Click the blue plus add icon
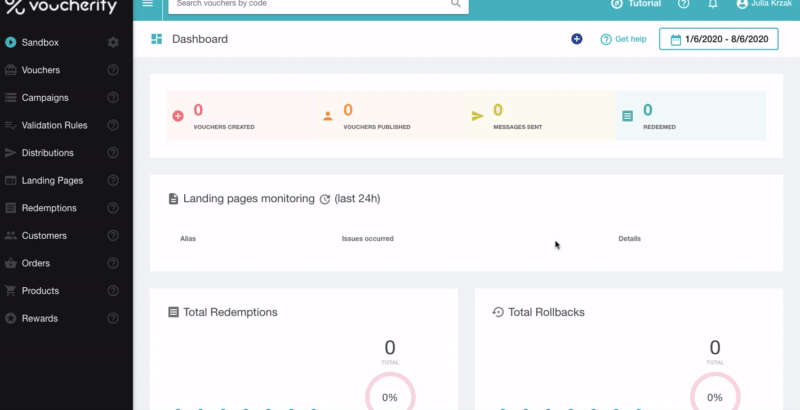The image size is (800, 410). (577, 39)
